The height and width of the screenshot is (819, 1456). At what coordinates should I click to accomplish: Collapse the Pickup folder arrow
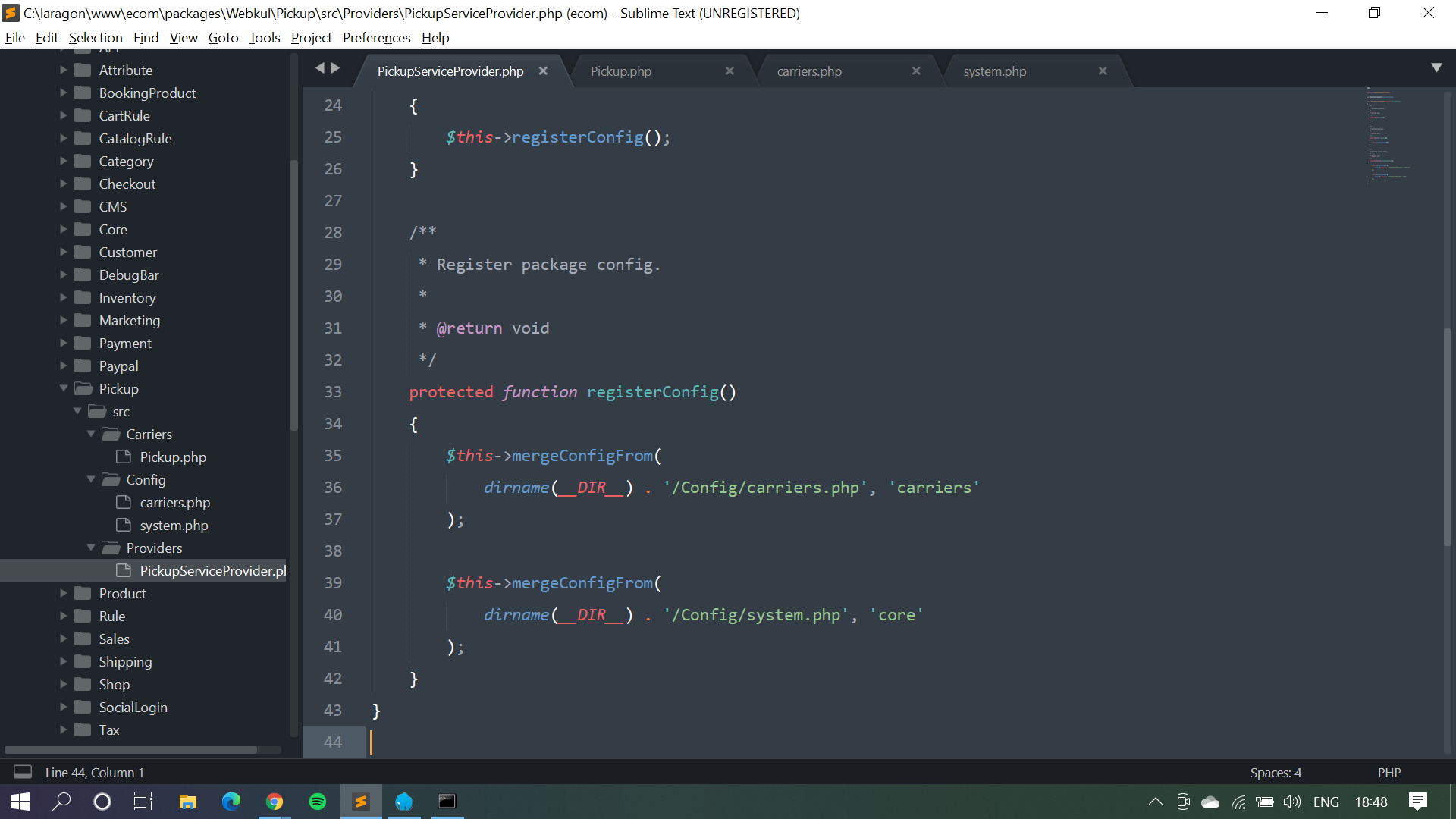[x=64, y=388]
